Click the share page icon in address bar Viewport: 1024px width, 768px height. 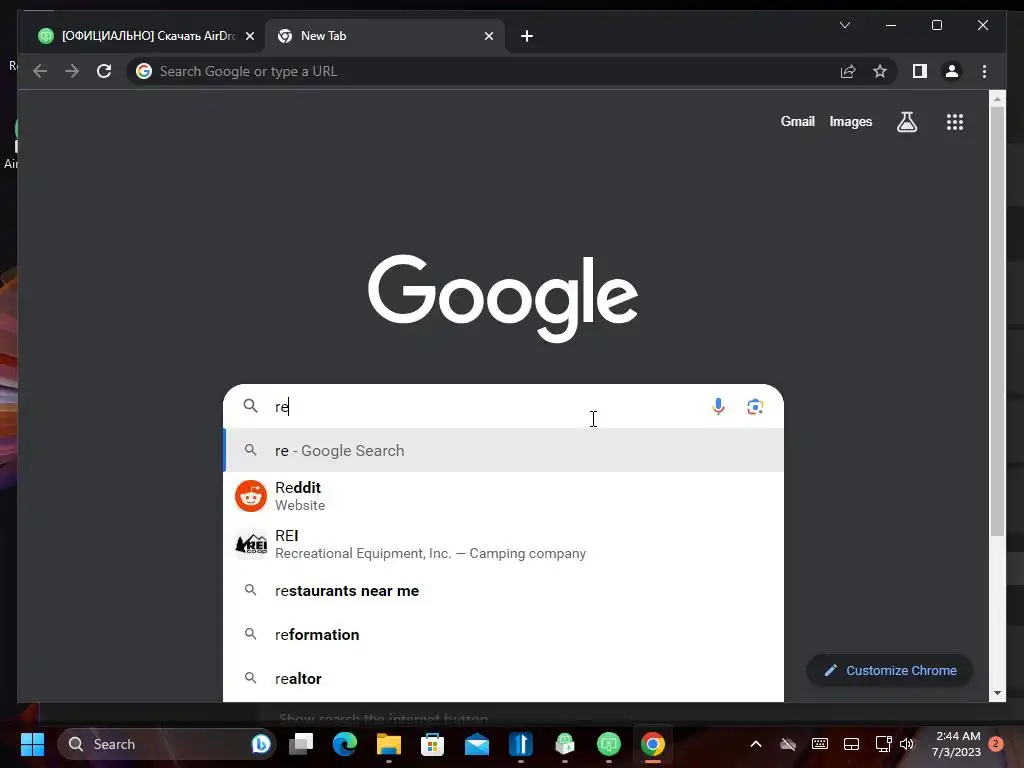click(848, 71)
